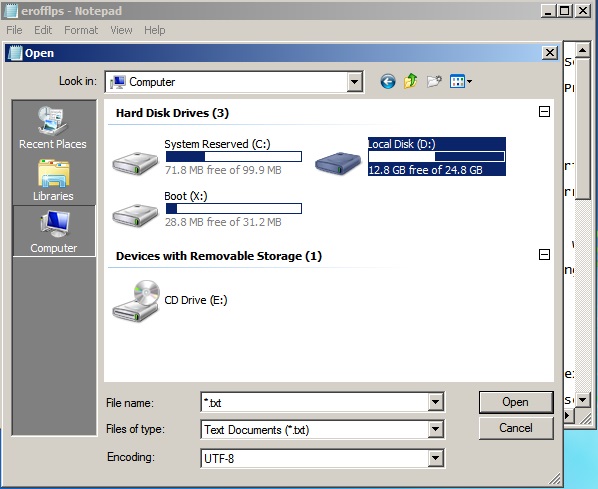598x489 pixels.
Task: Open the View Menu icon
Action: click(x=457, y=81)
